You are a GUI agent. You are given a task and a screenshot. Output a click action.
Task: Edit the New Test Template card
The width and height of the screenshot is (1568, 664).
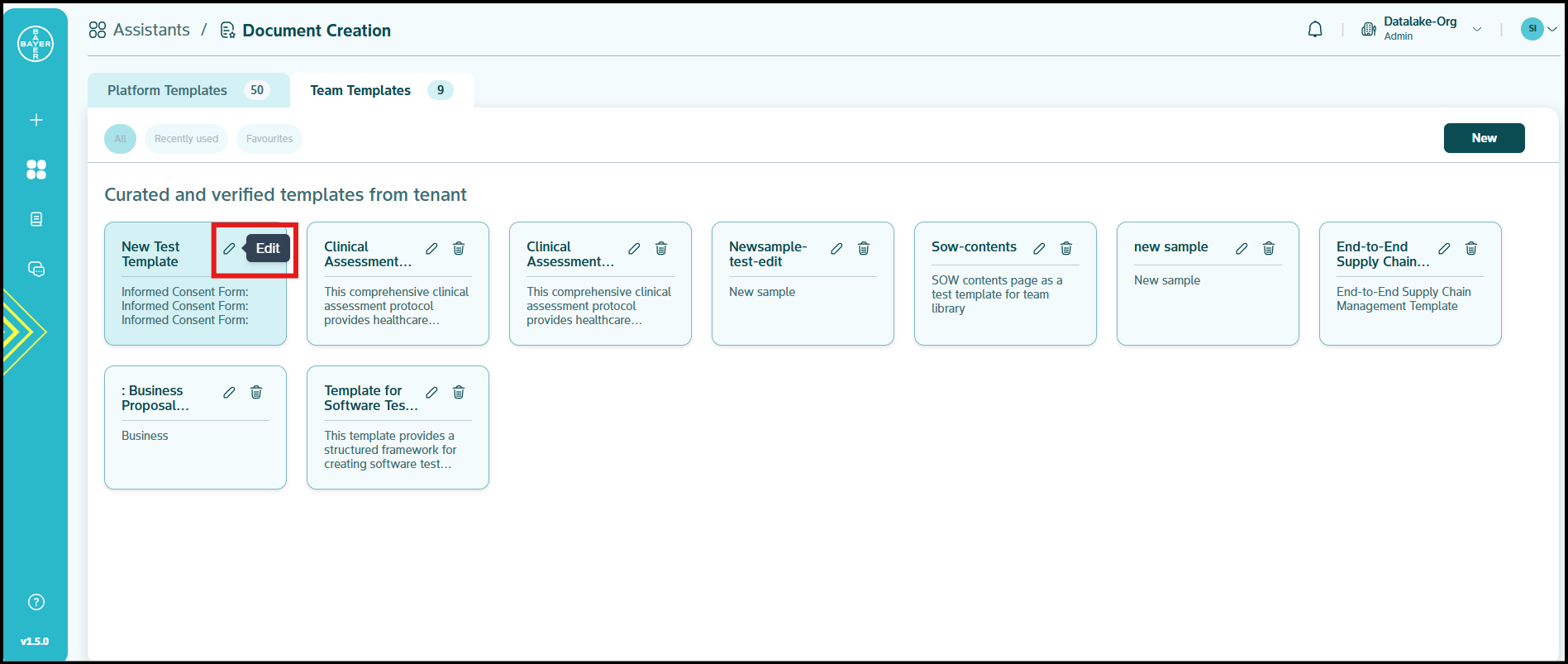tap(229, 248)
